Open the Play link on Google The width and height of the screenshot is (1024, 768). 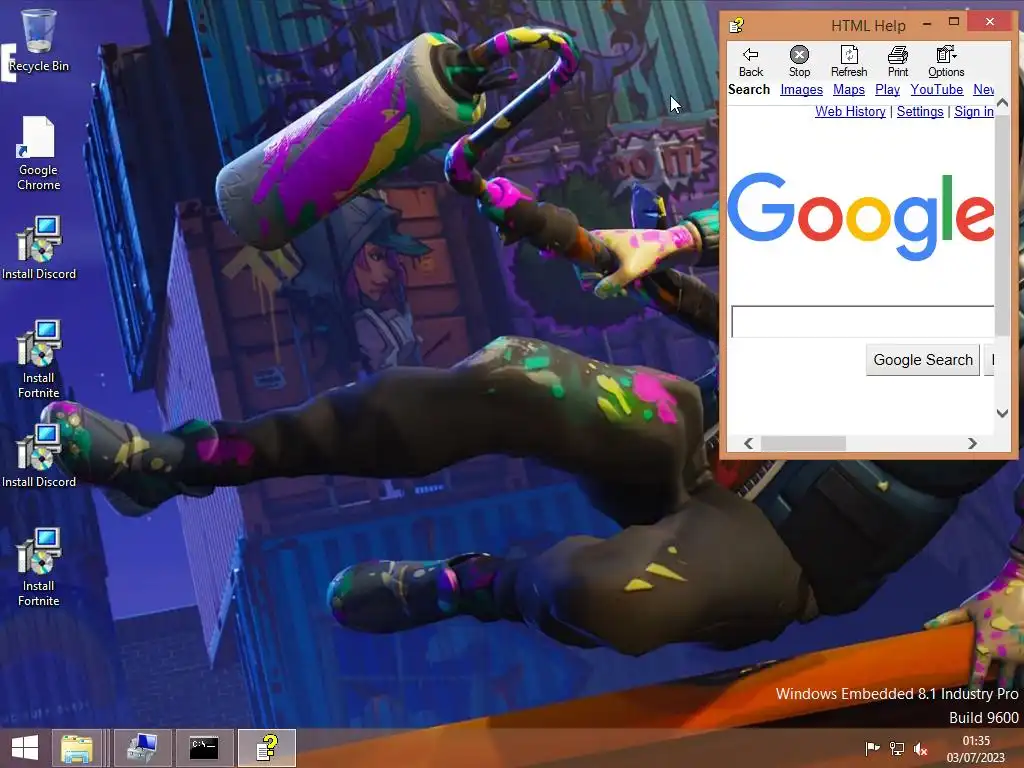888,89
